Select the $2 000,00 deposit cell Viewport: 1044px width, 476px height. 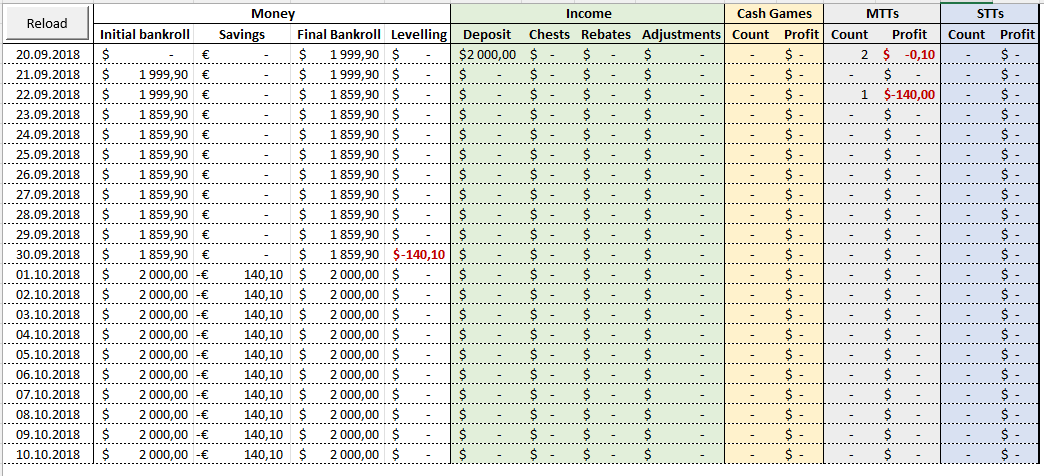[488, 54]
